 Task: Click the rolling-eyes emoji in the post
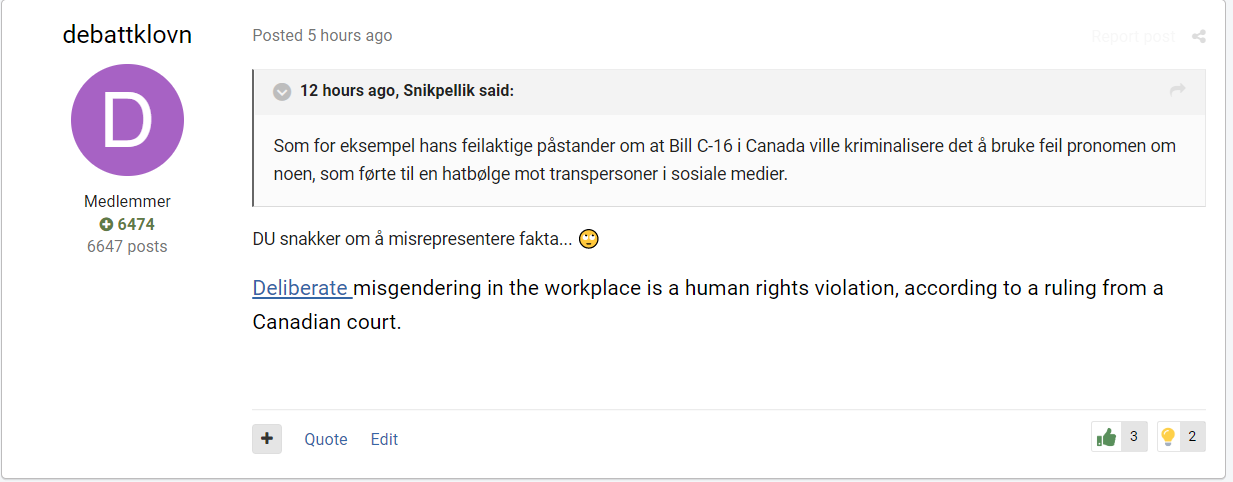(x=588, y=239)
